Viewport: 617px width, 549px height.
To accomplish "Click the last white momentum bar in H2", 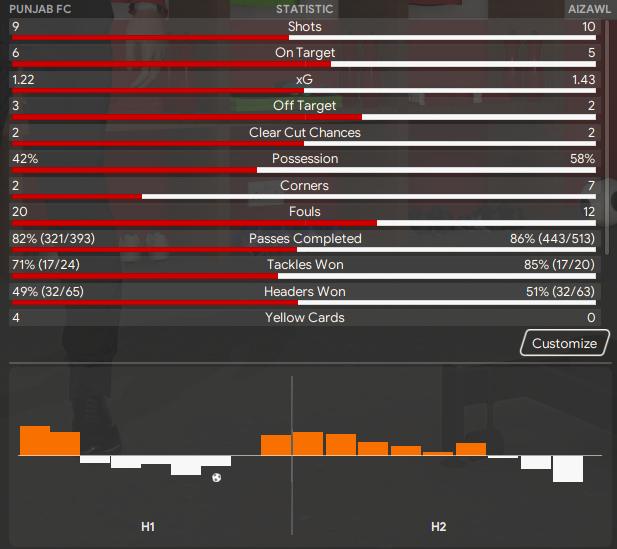I will click(568, 469).
